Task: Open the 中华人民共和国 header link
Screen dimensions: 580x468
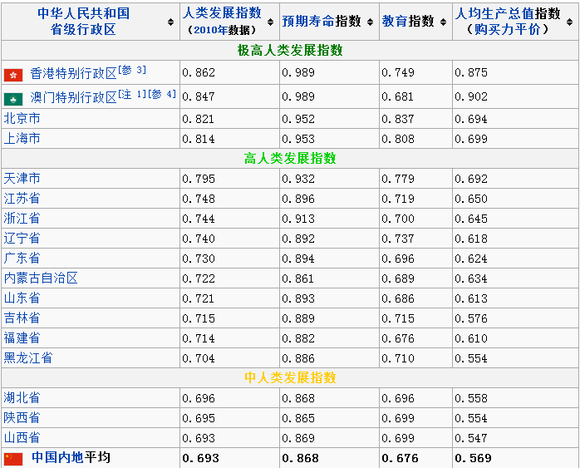Action: (84, 13)
